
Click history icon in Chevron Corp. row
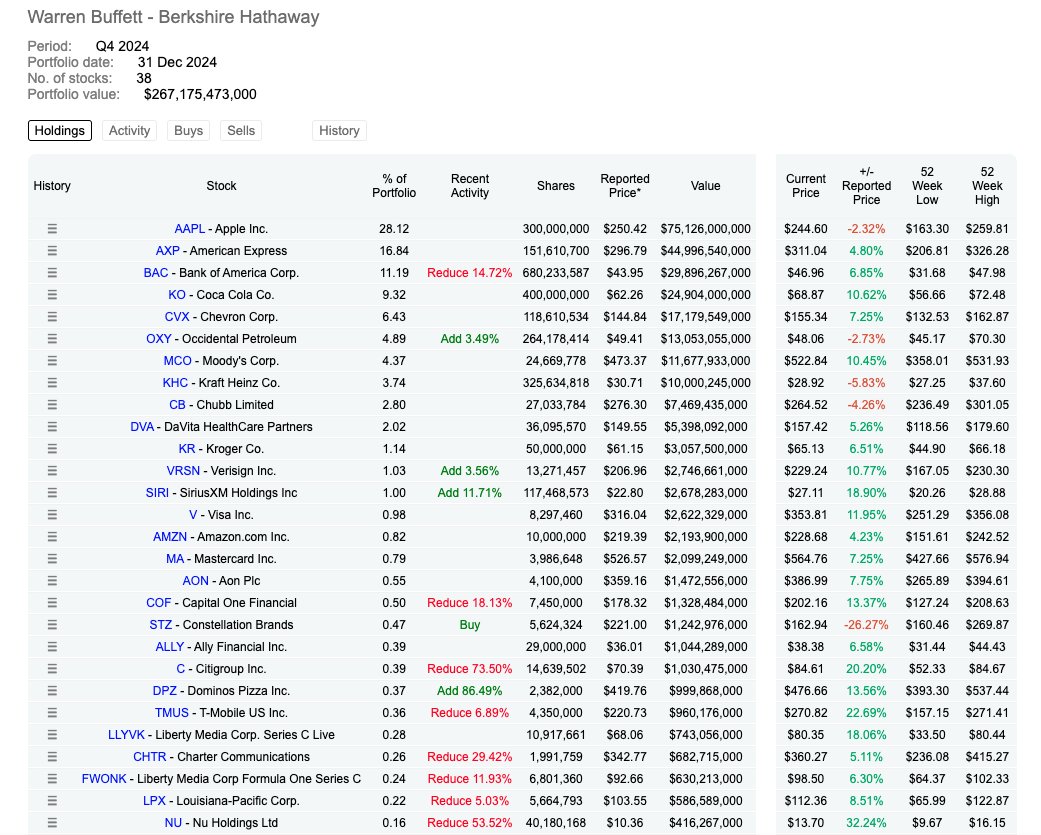(x=52, y=317)
